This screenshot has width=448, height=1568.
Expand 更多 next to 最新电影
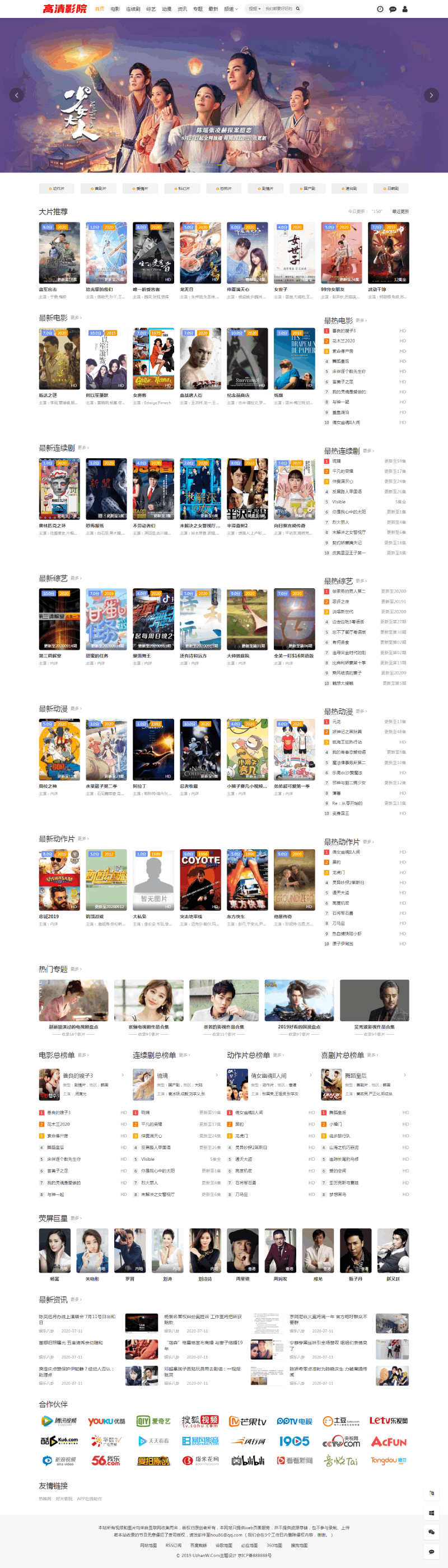76,318
